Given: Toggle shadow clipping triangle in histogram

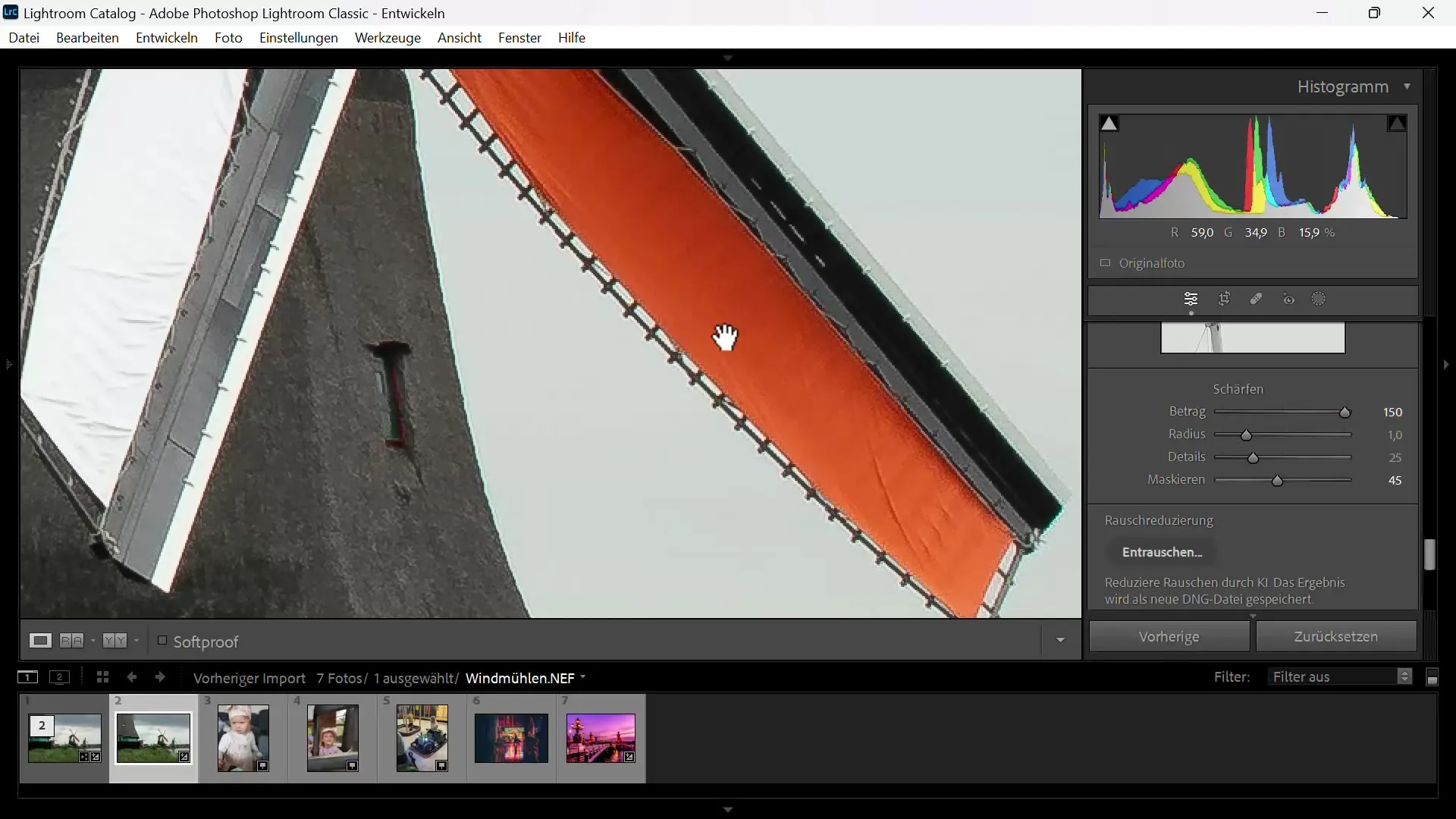Looking at the screenshot, I should coord(1109,124).
